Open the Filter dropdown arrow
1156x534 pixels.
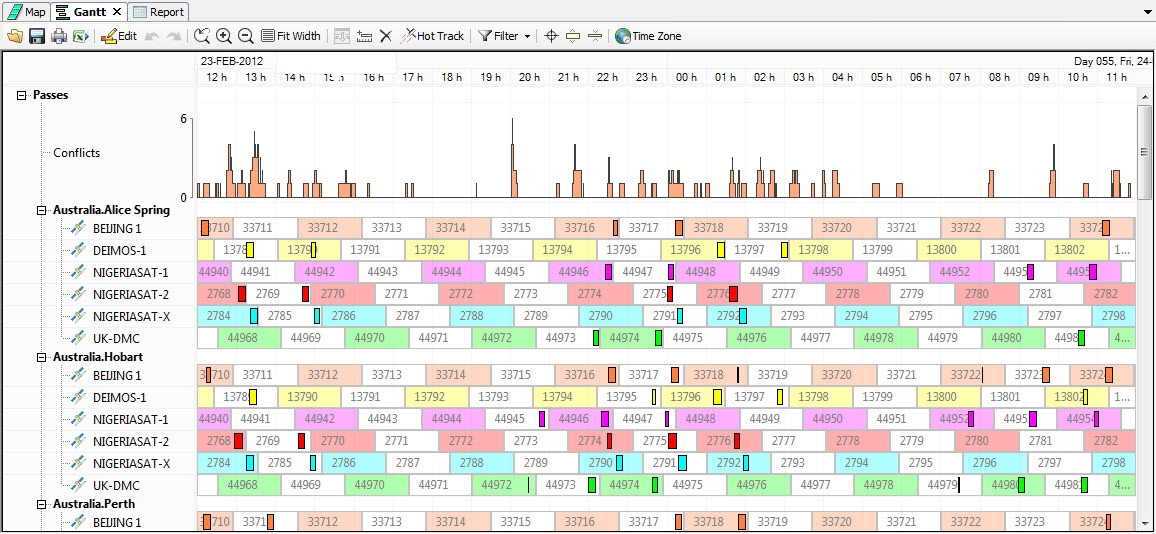527,36
